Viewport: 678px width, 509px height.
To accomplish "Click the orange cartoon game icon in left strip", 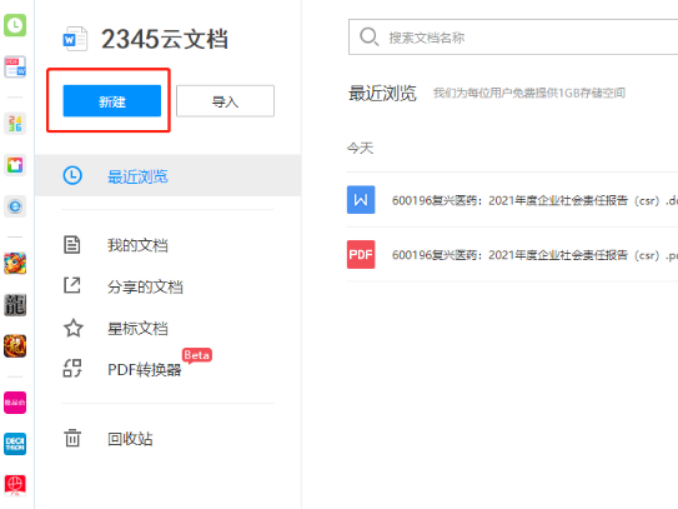I will pyautogui.click(x=15, y=263).
